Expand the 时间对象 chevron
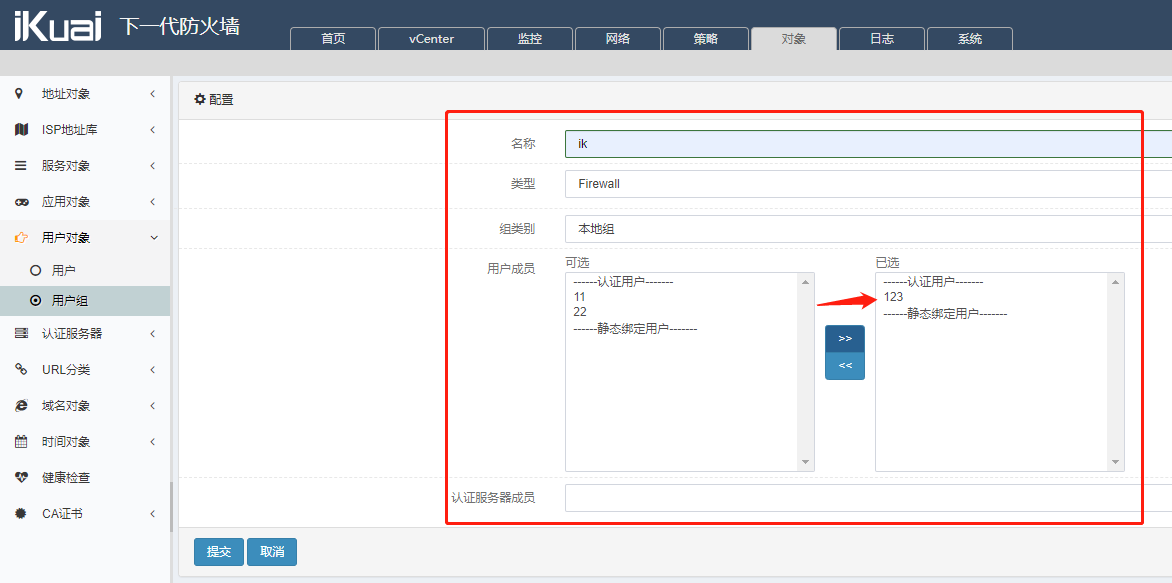This screenshot has height=583, width=1172. tap(152, 442)
